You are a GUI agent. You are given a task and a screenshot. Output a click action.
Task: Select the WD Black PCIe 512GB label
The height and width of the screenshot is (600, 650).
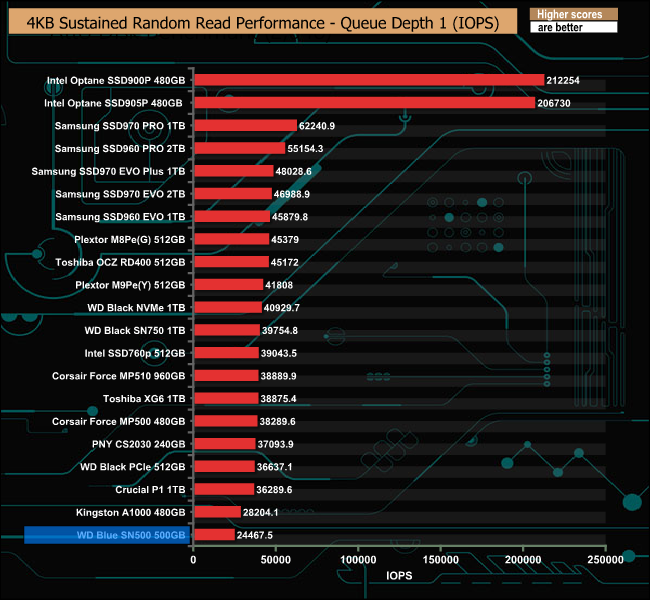tap(133, 467)
